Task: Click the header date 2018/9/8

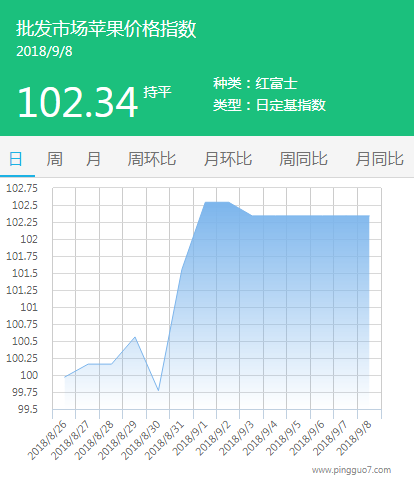Action: click(x=44, y=51)
